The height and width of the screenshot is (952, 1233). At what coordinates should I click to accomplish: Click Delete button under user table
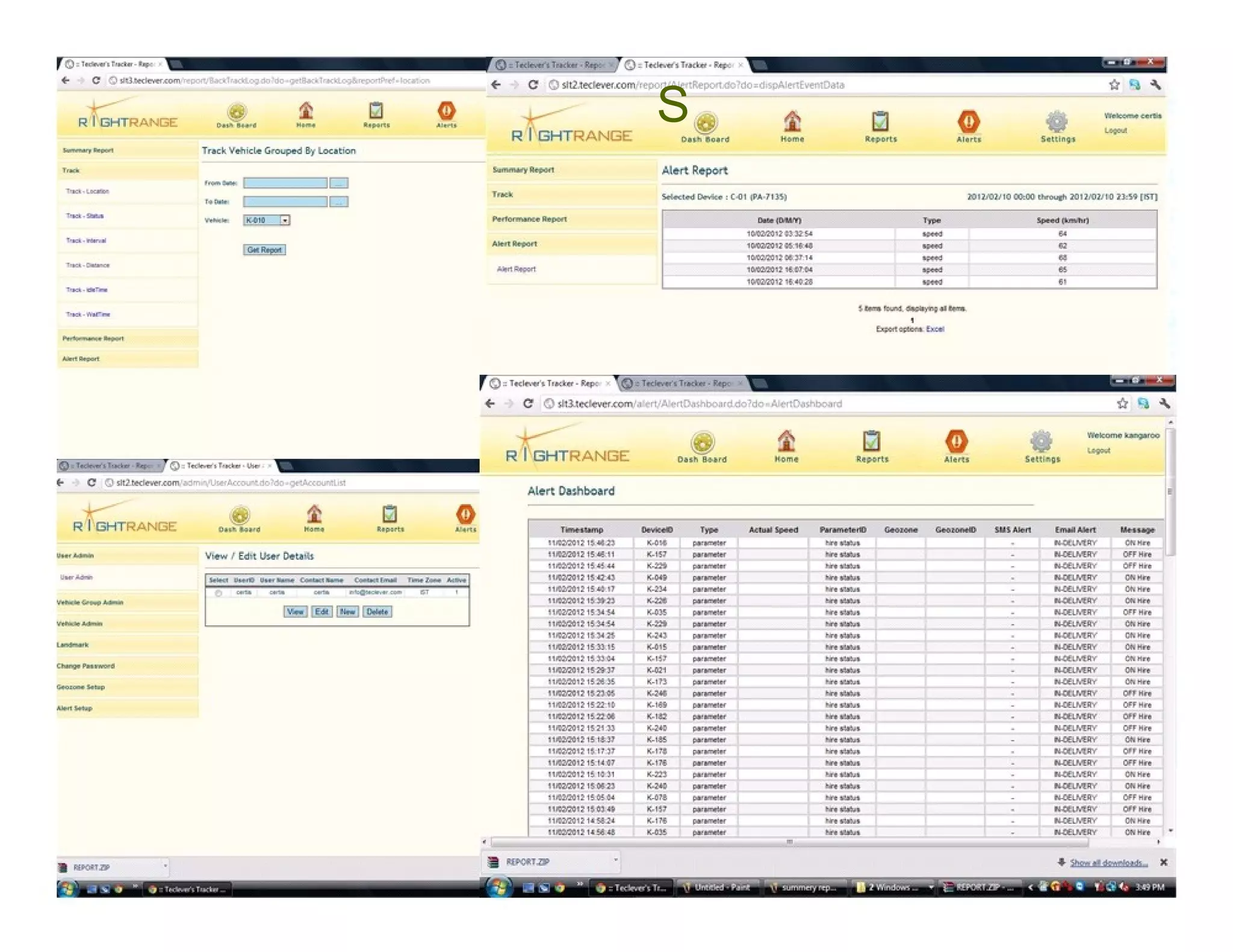tap(377, 611)
